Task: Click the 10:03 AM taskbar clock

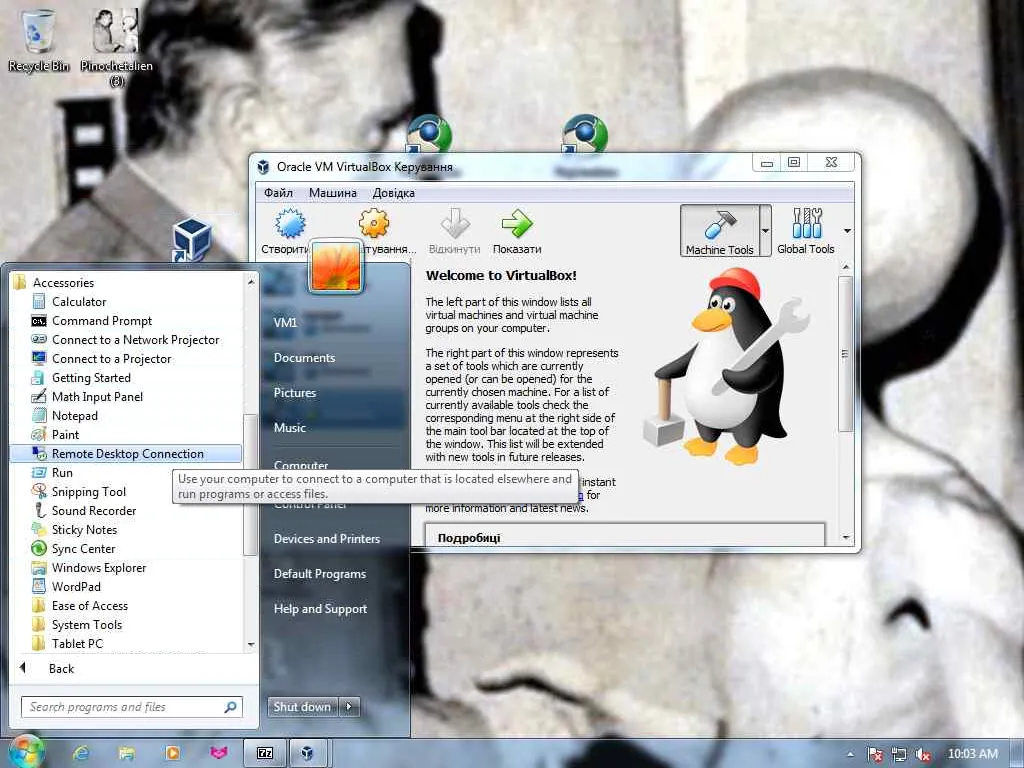Action: point(972,754)
